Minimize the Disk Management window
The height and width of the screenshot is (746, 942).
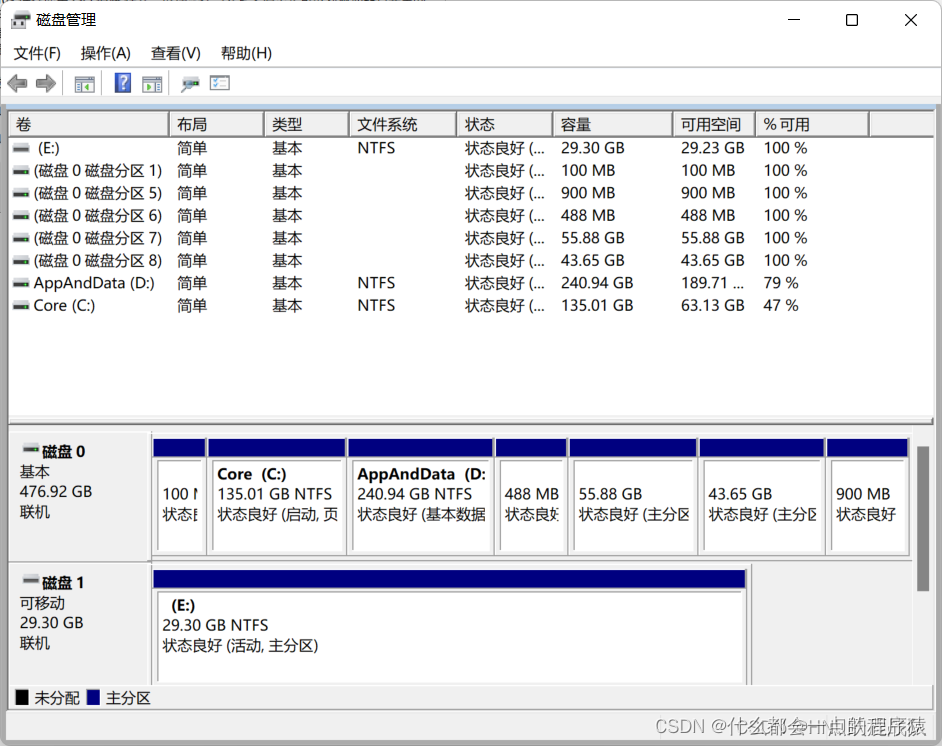[x=794, y=20]
